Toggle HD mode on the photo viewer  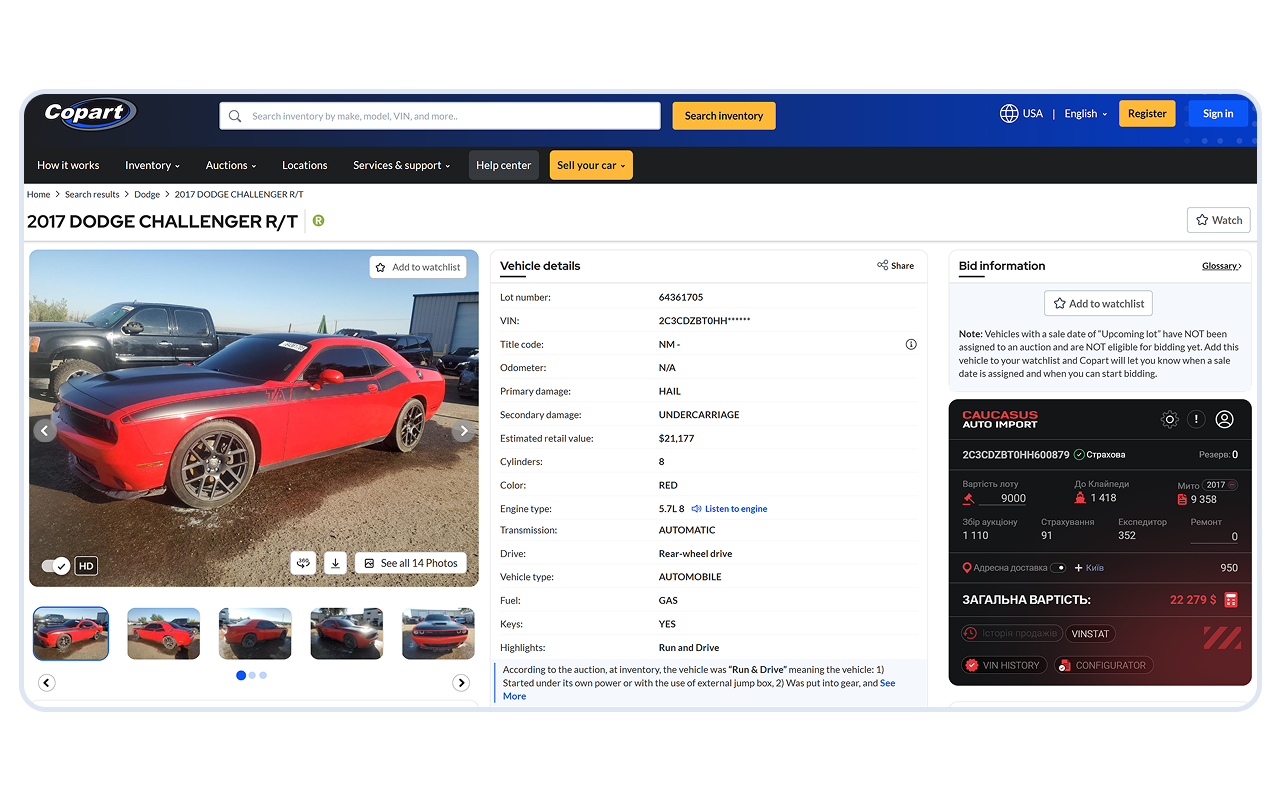(86, 565)
